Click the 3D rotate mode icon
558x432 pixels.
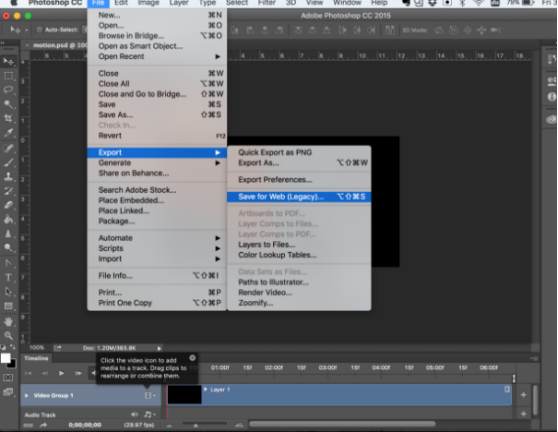439,30
